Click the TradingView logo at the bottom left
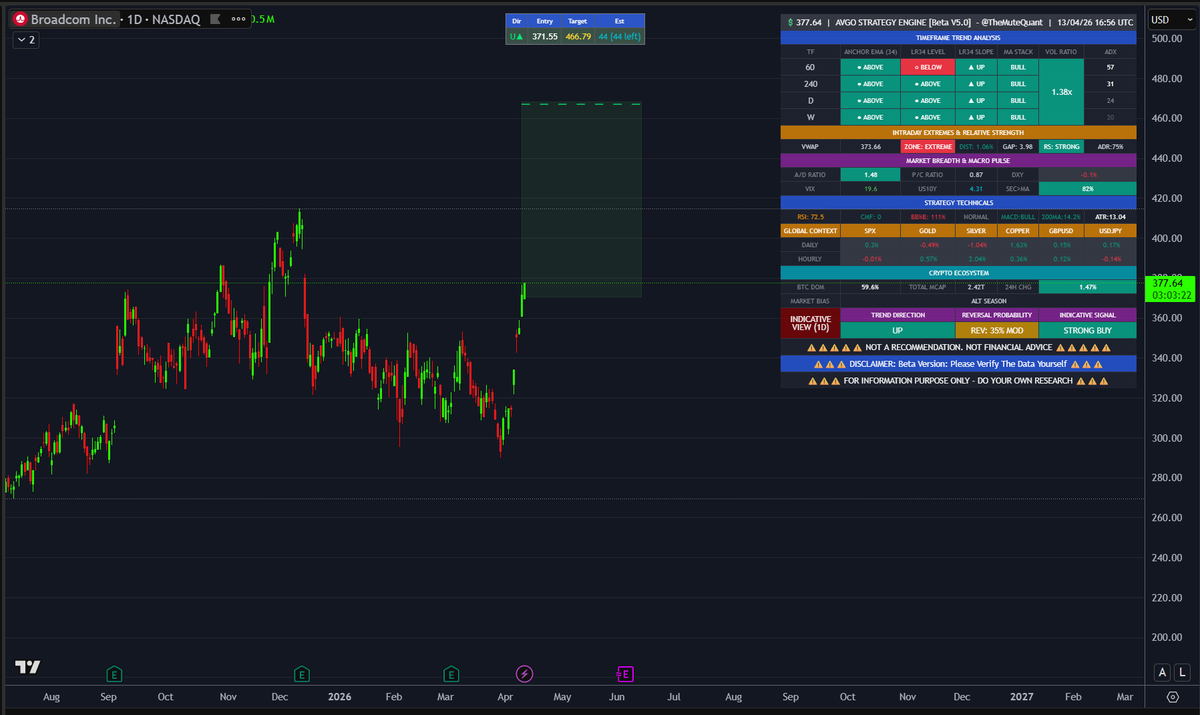The image size is (1200, 715). [27, 667]
